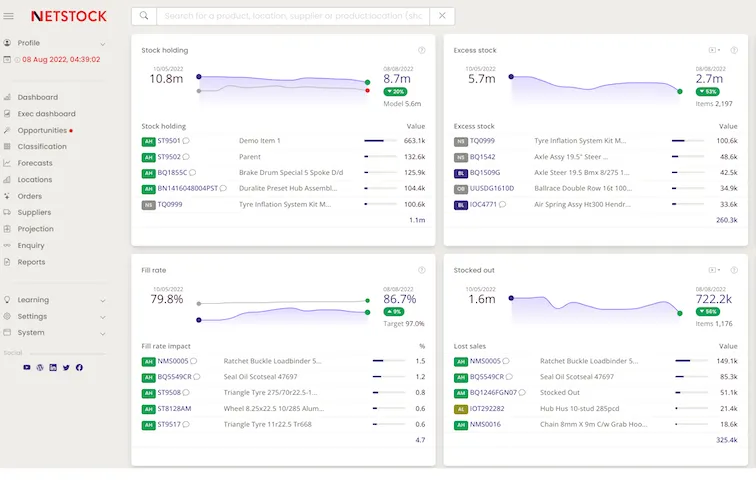756x501 pixels.
Task: Click the Opportunities wrench icon
Action: pyautogui.click(x=7, y=130)
